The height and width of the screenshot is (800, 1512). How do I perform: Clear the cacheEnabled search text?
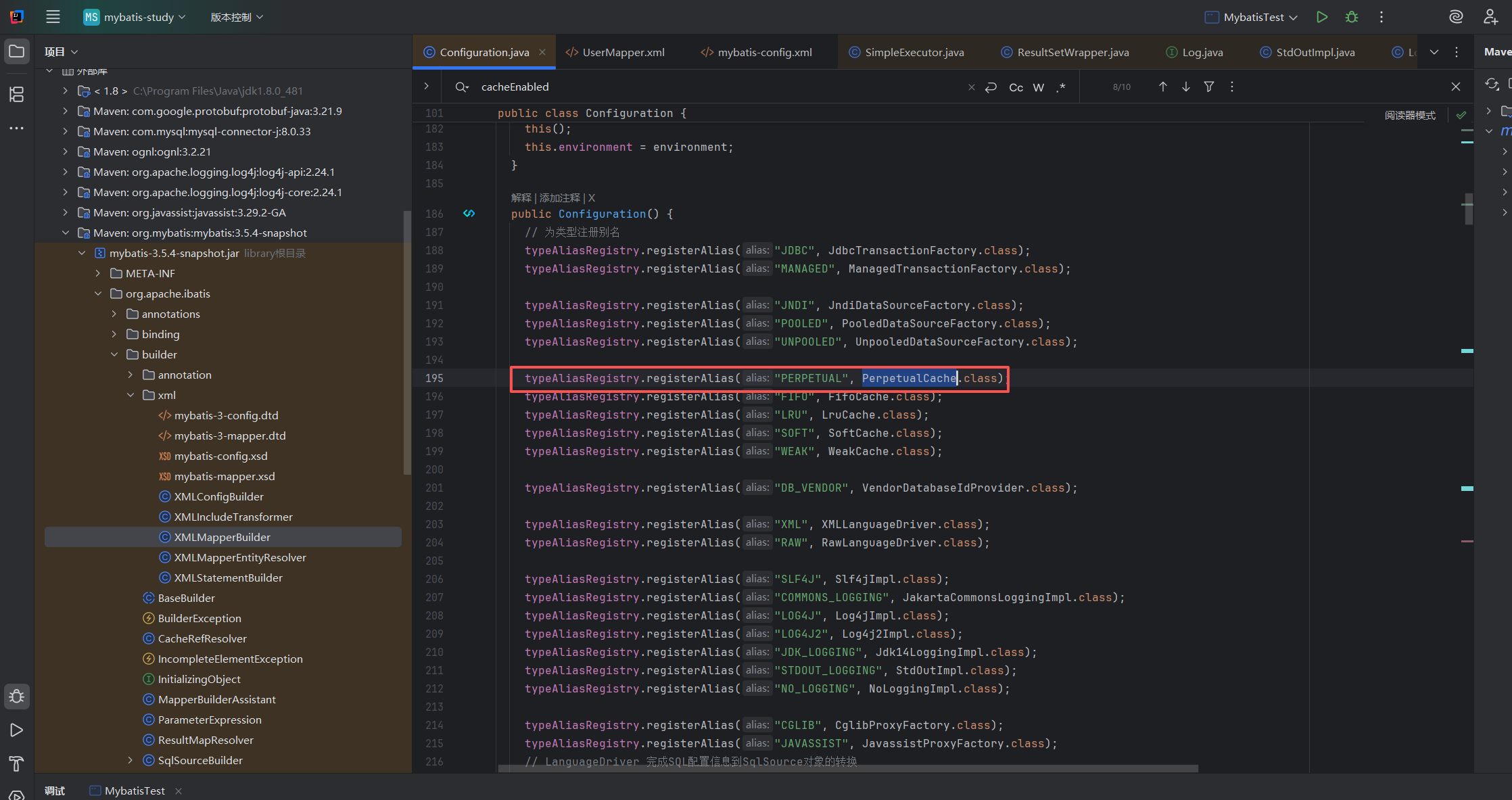[x=972, y=87]
